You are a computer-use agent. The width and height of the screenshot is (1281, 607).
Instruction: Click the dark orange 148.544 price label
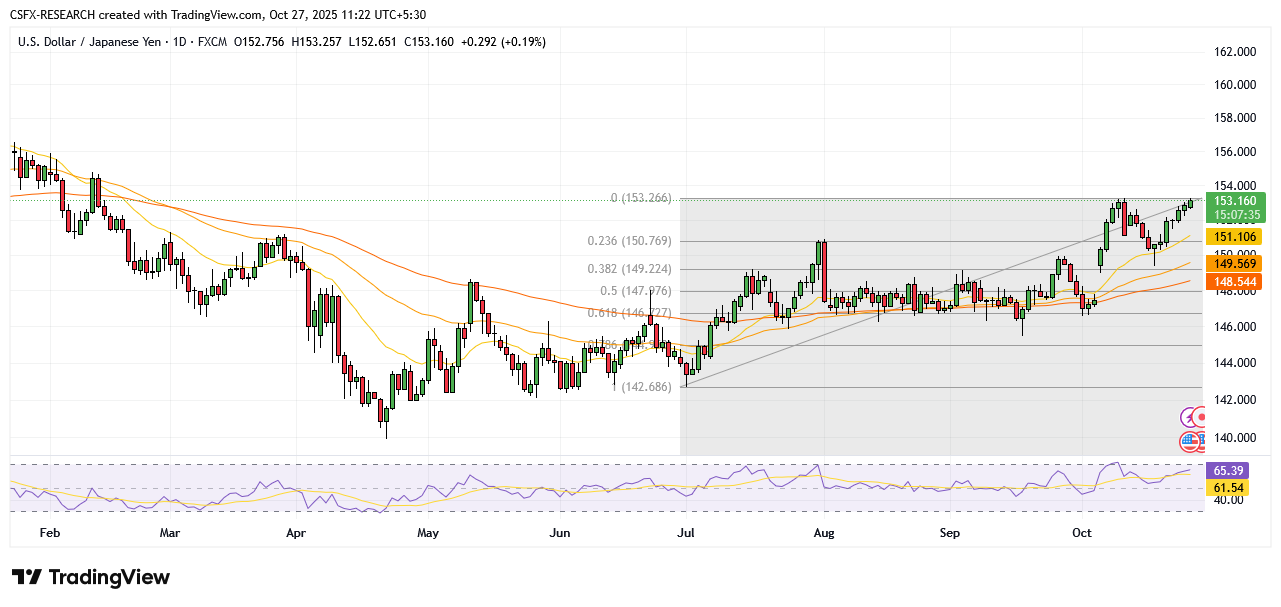click(1236, 282)
